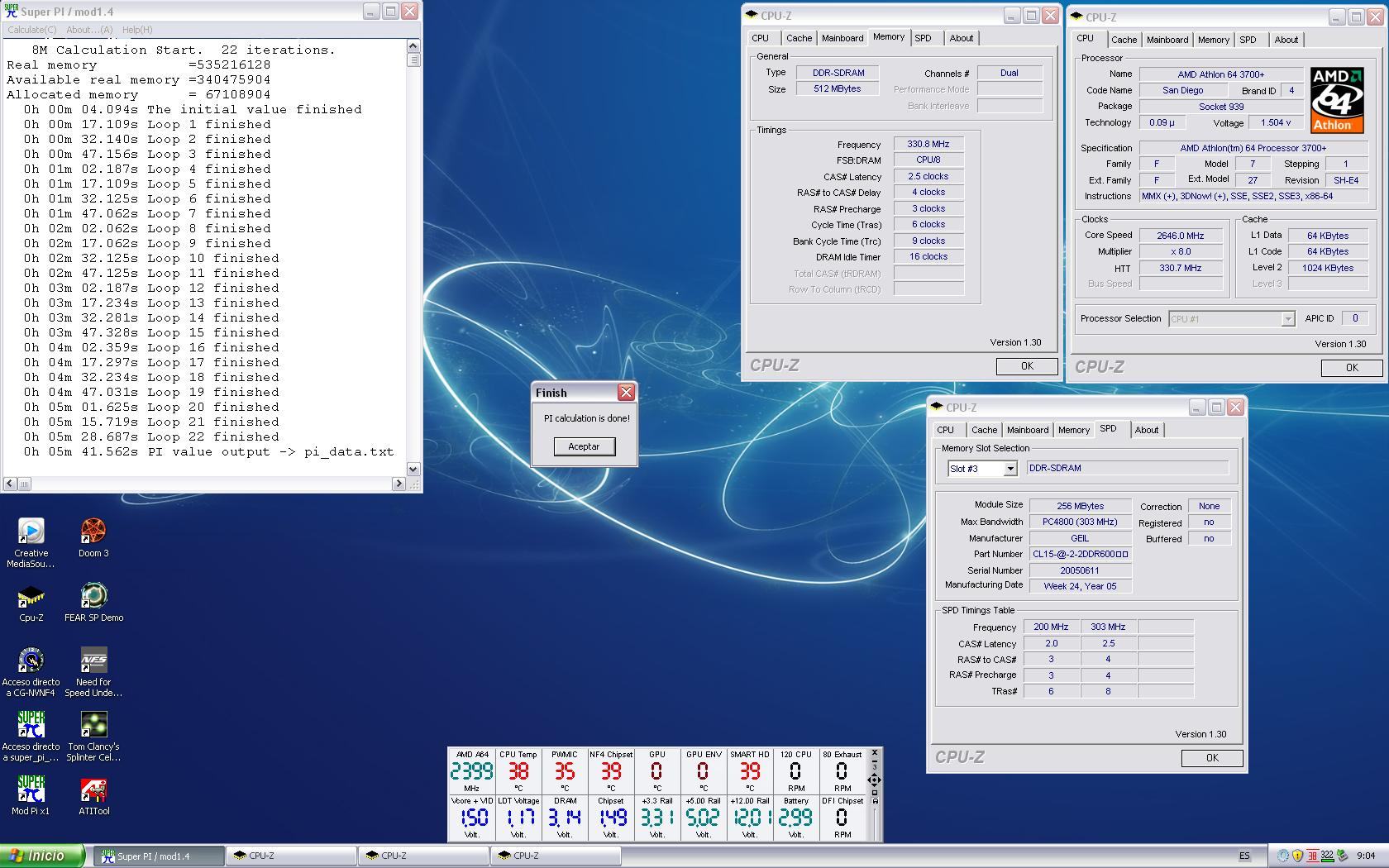This screenshot has width=1389, height=868.
Task: Launch the Cpu-Z desktop shortcut
Action: [31, 597]
